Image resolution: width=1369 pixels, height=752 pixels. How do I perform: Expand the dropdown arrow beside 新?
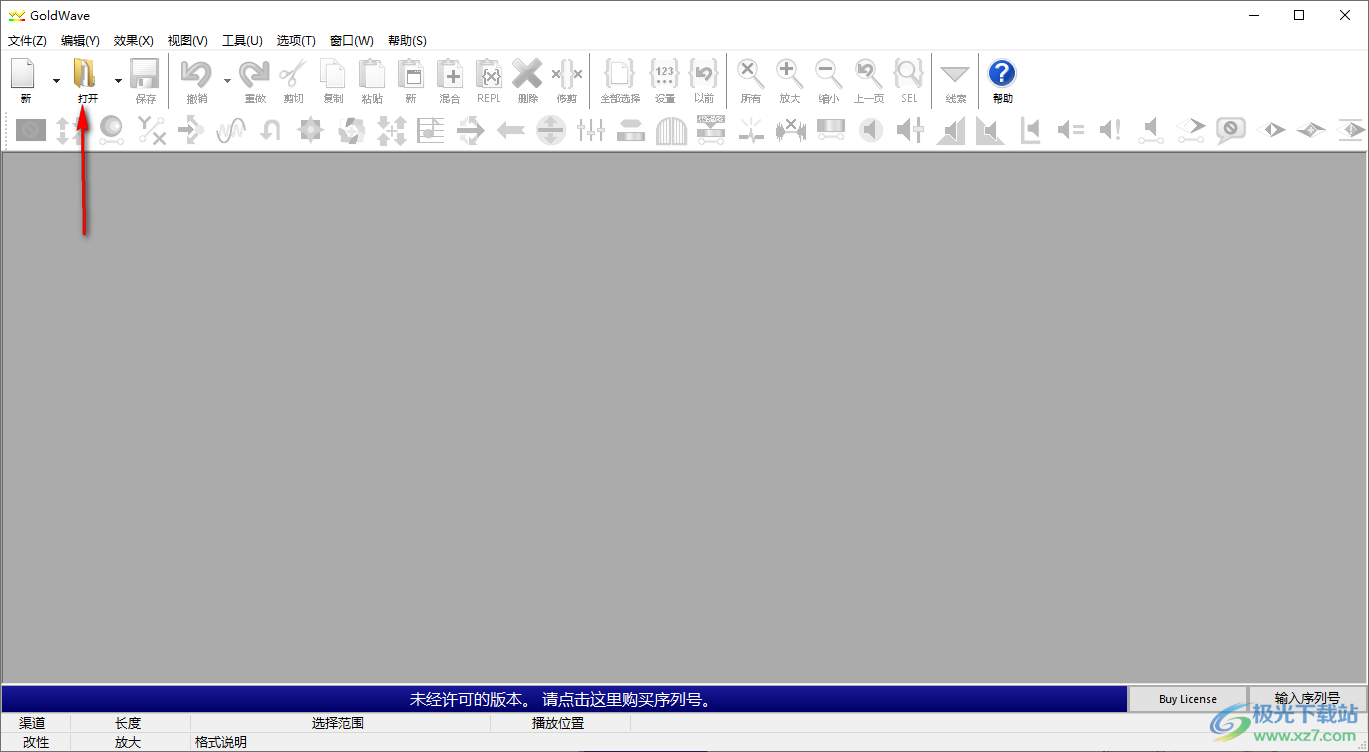click(x=56, y=80)
